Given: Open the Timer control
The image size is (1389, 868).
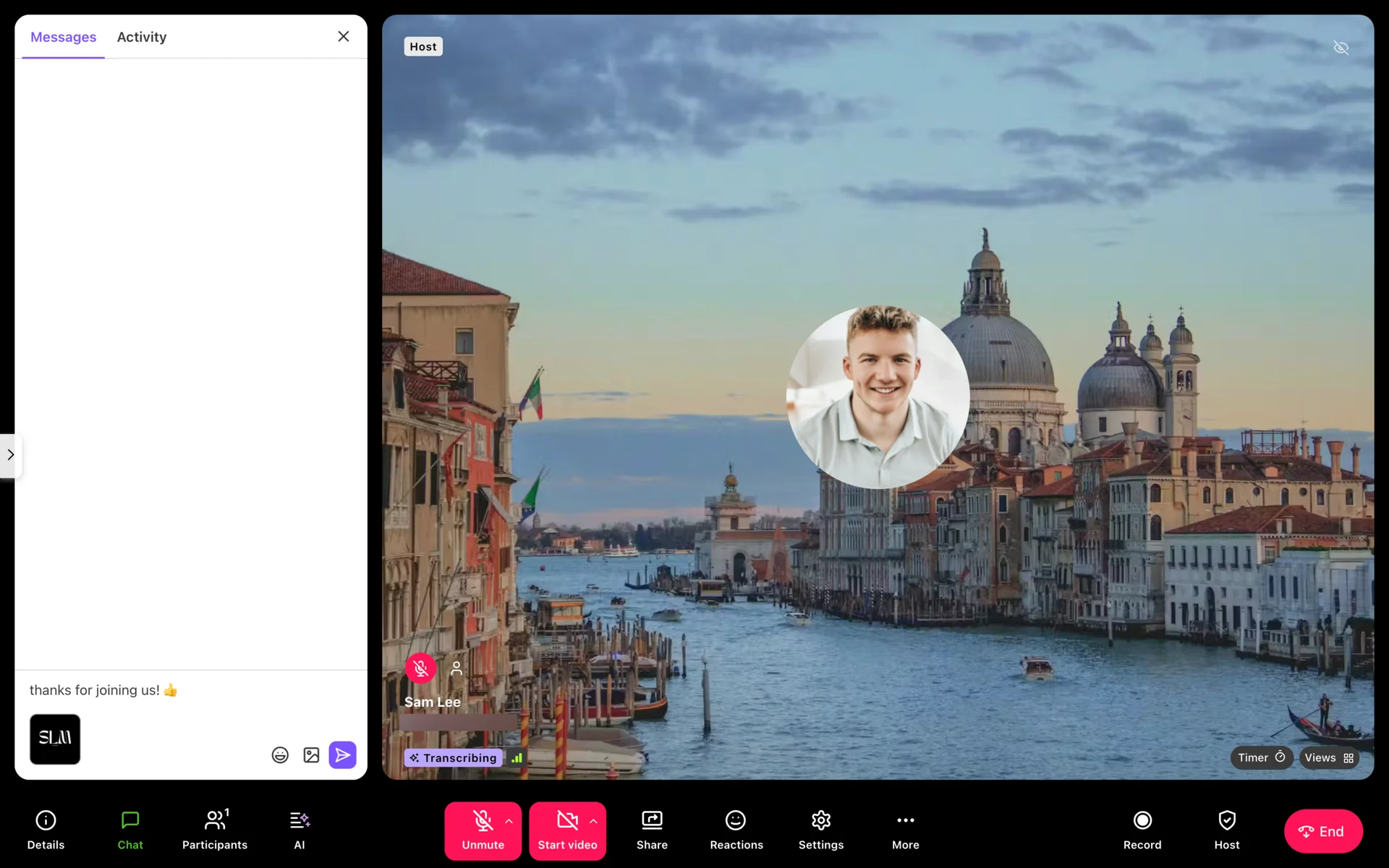Looking at the screenshot, I should (1261, 757).
